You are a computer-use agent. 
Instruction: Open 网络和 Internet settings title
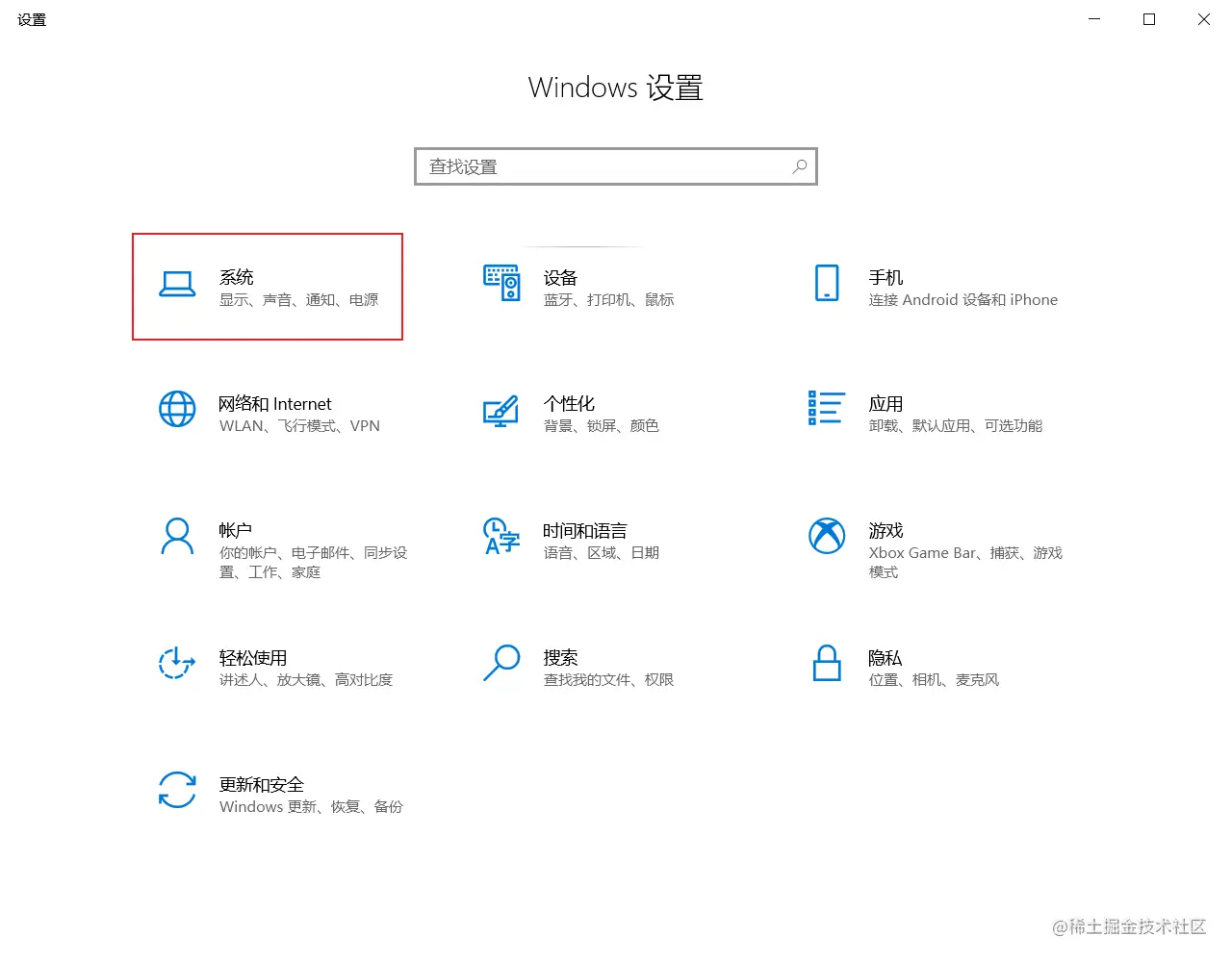[275, 404]
